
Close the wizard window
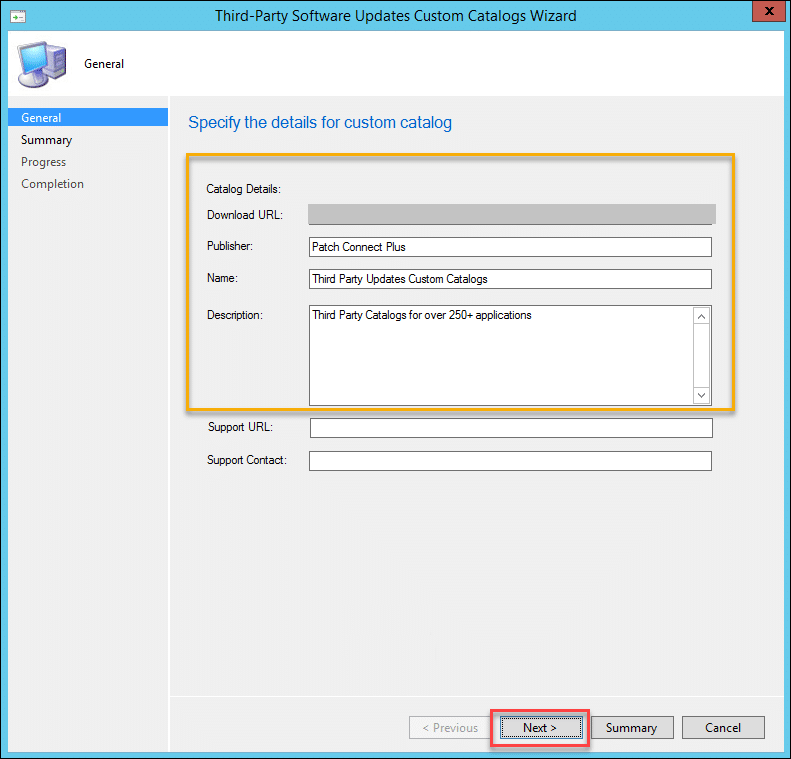(x=768, y=11)
